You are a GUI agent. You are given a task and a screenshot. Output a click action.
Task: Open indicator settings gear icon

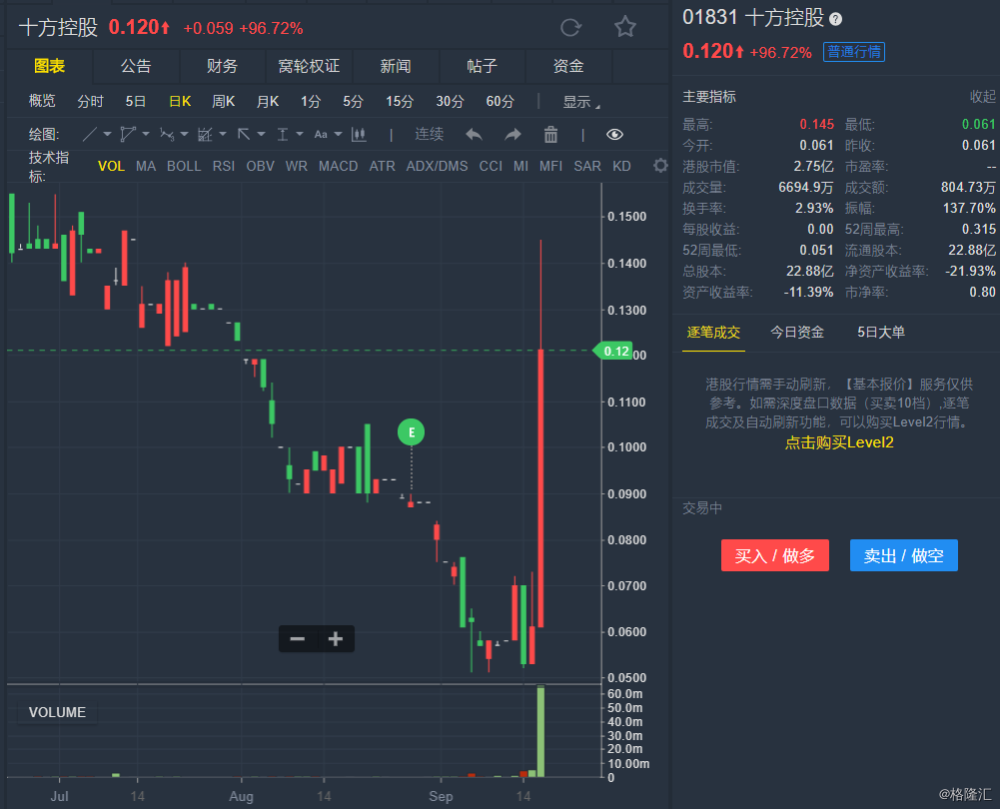click(x=661, y=166)
